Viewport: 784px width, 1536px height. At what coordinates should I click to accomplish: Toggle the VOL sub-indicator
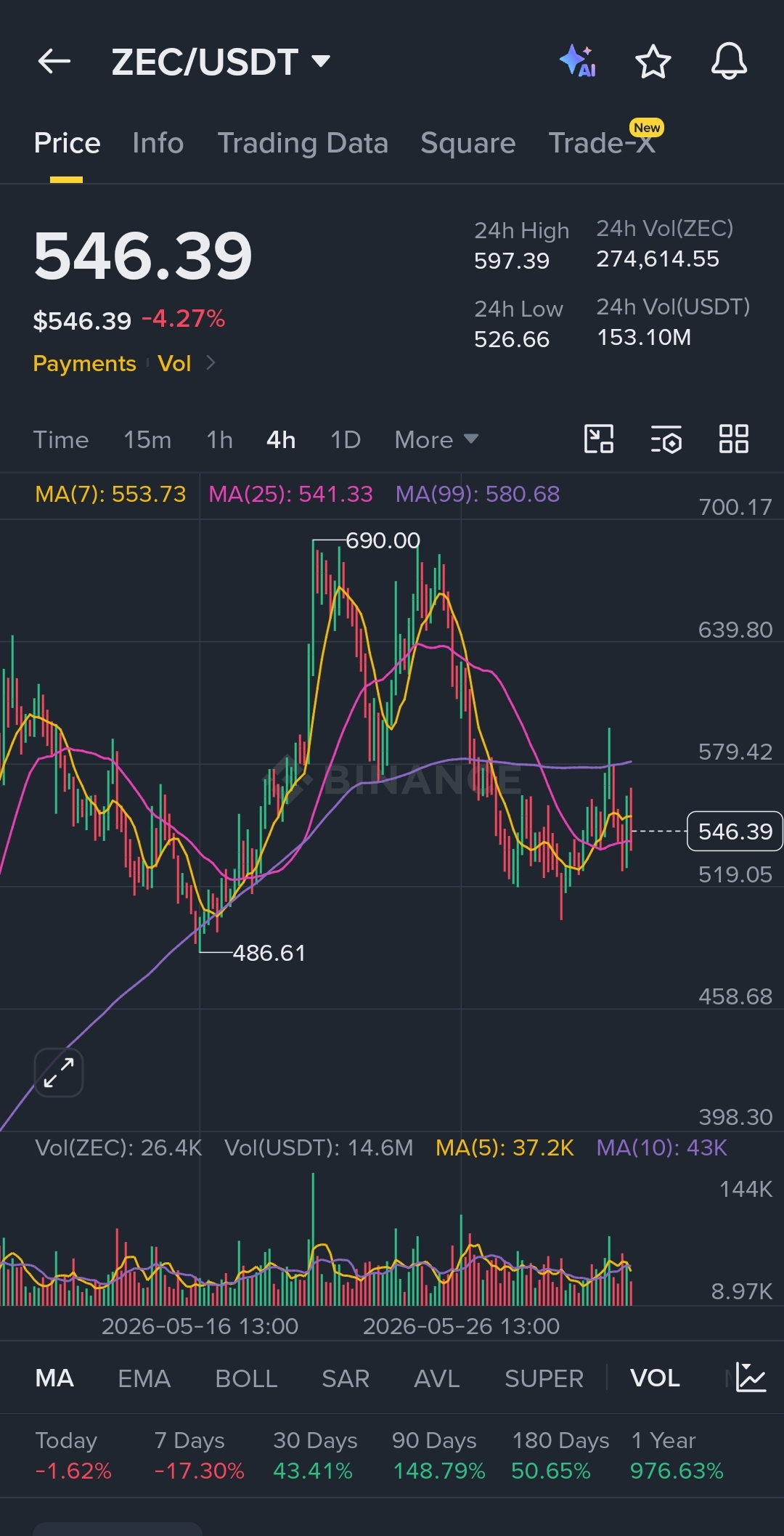656,1378
